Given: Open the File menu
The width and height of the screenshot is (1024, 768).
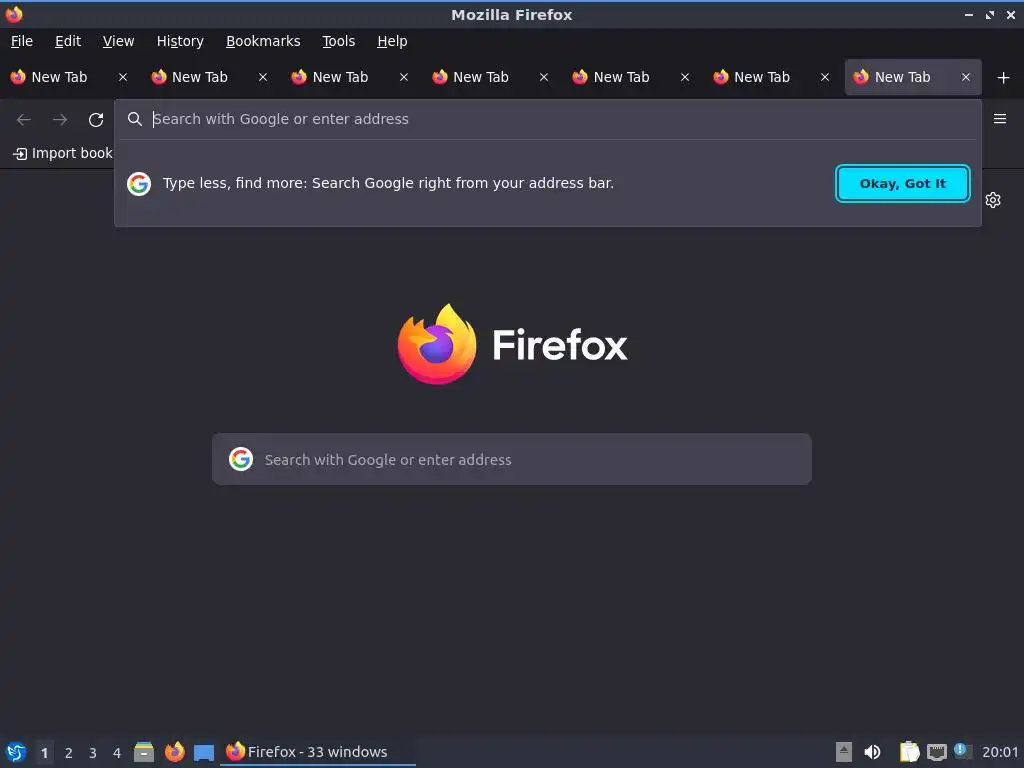Looking at the screenshot, I should pyautogui.click(x=22, y=41).
